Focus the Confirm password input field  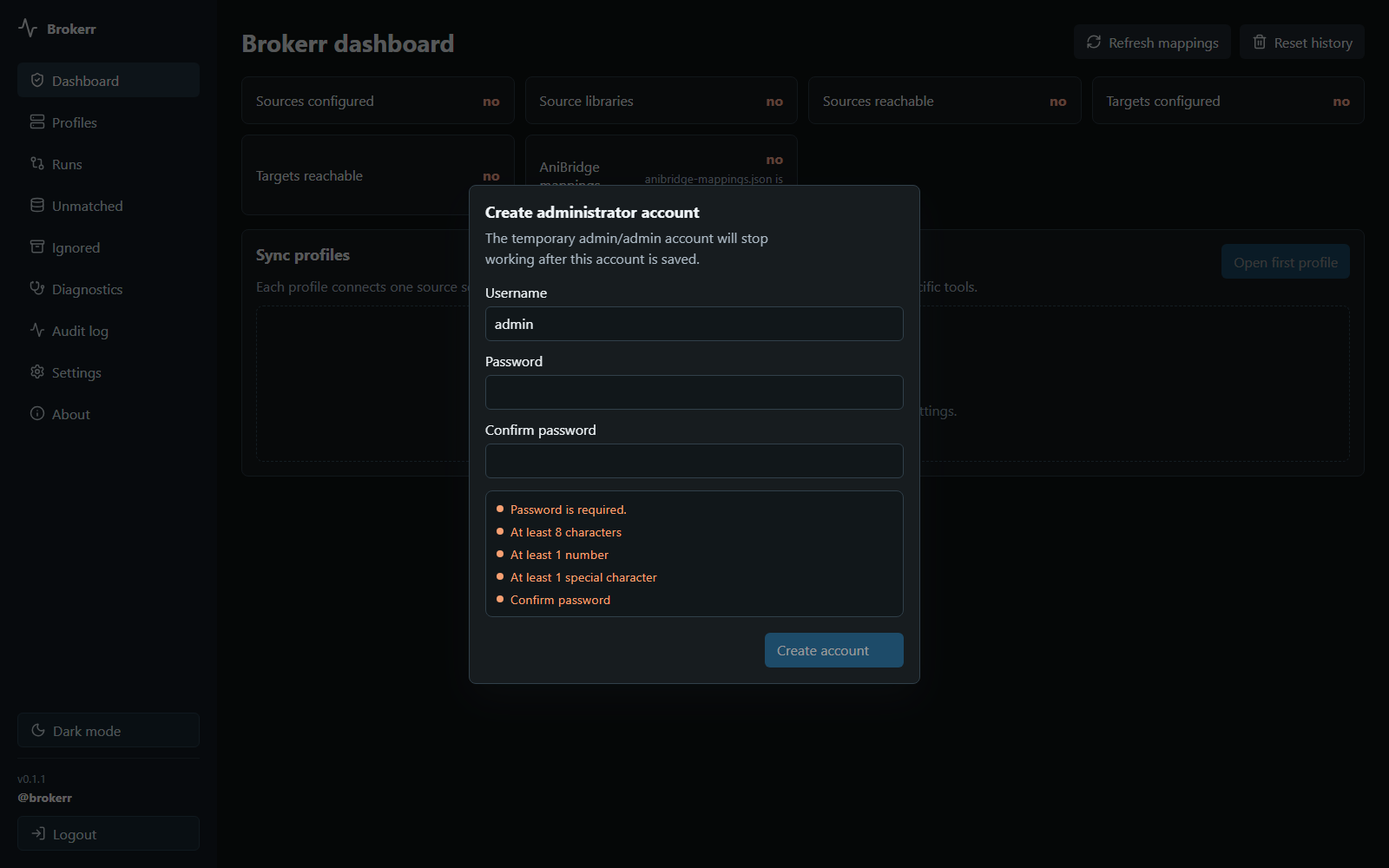694,461
